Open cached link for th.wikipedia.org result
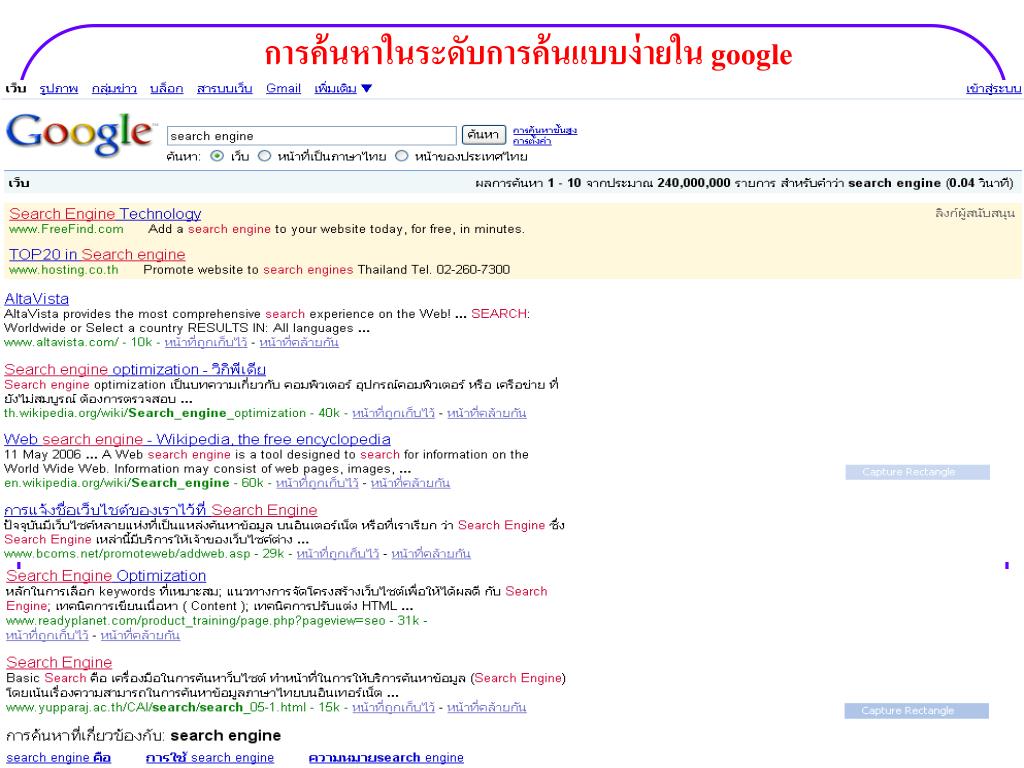The image size is (1024, 768). [x=393, y=413]
